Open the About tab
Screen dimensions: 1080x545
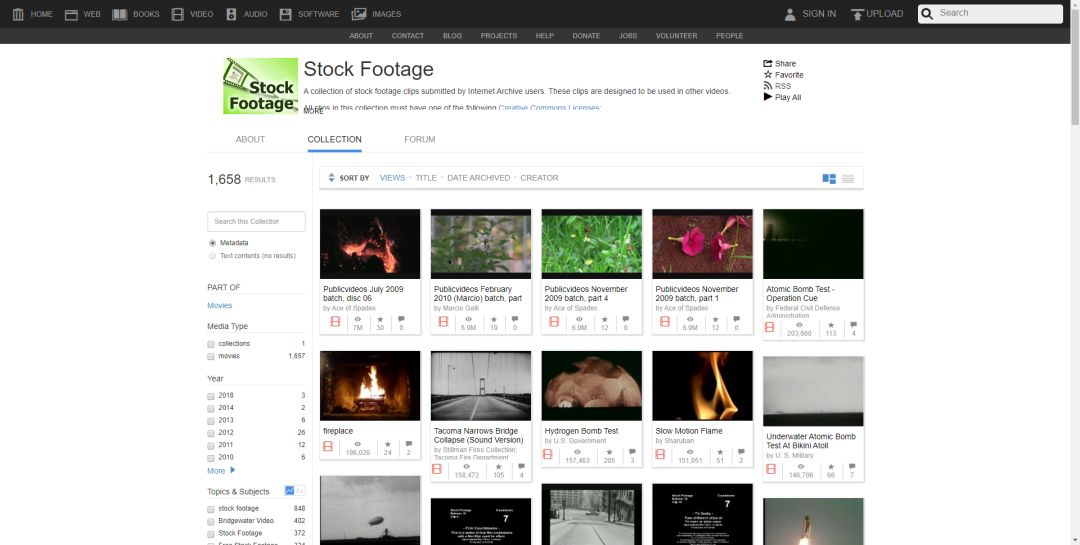click(x=250, y=140)
